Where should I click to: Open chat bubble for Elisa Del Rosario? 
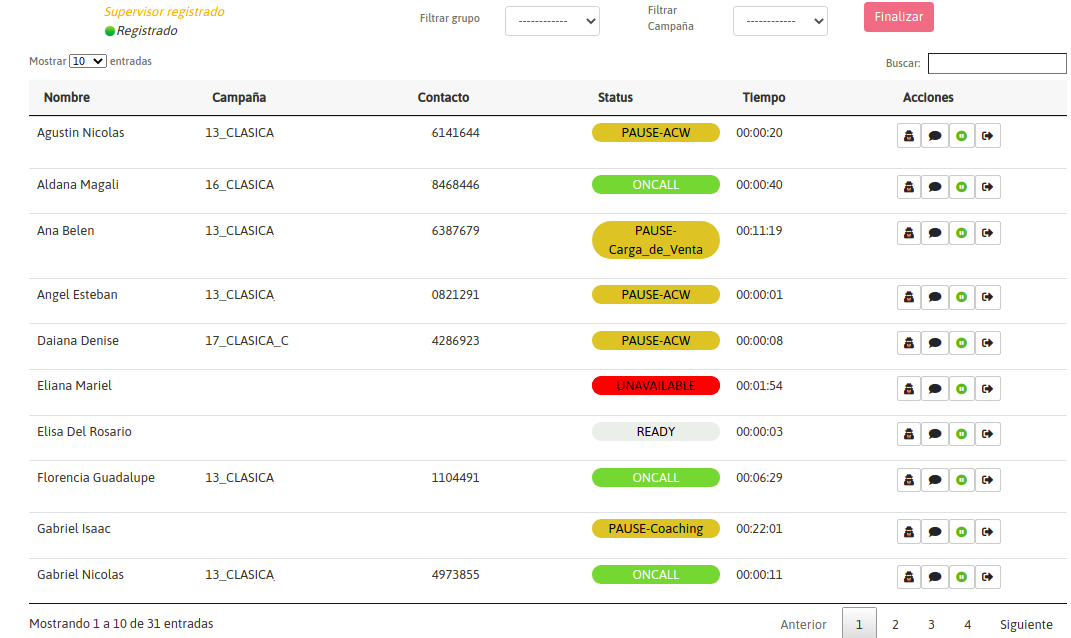pos(935,434)
